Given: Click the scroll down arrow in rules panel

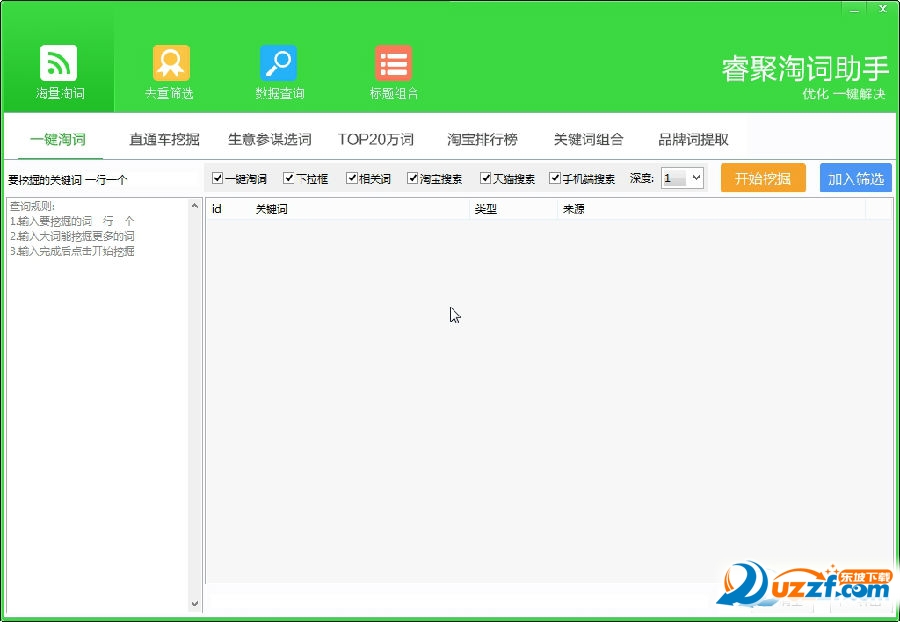Looking at the screenshot, I should (195, 604).
